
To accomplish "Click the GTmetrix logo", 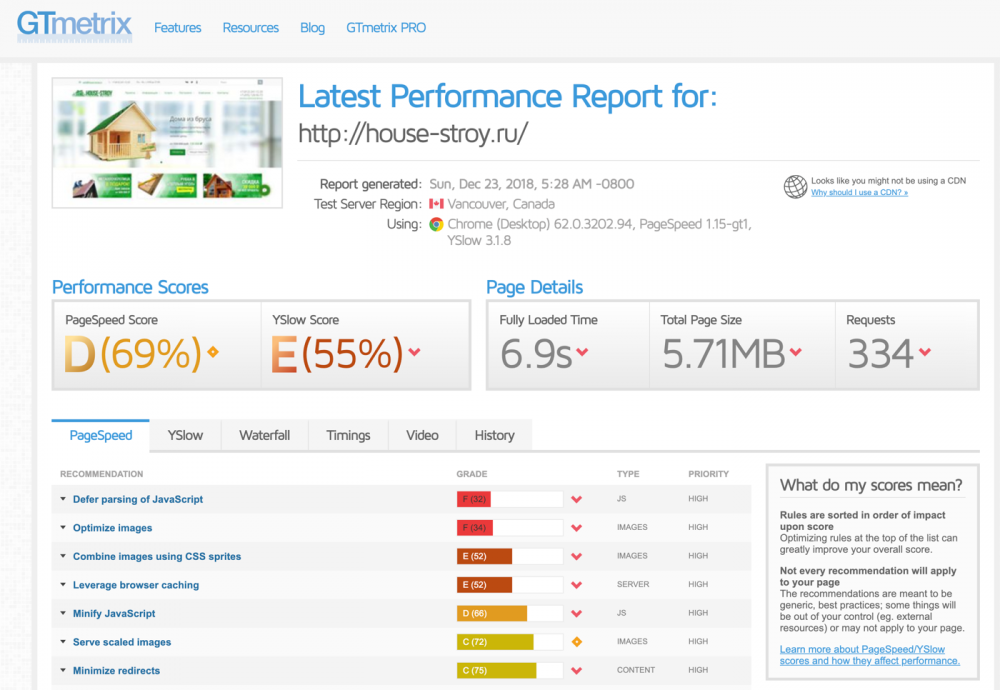I will pos(75,26).
